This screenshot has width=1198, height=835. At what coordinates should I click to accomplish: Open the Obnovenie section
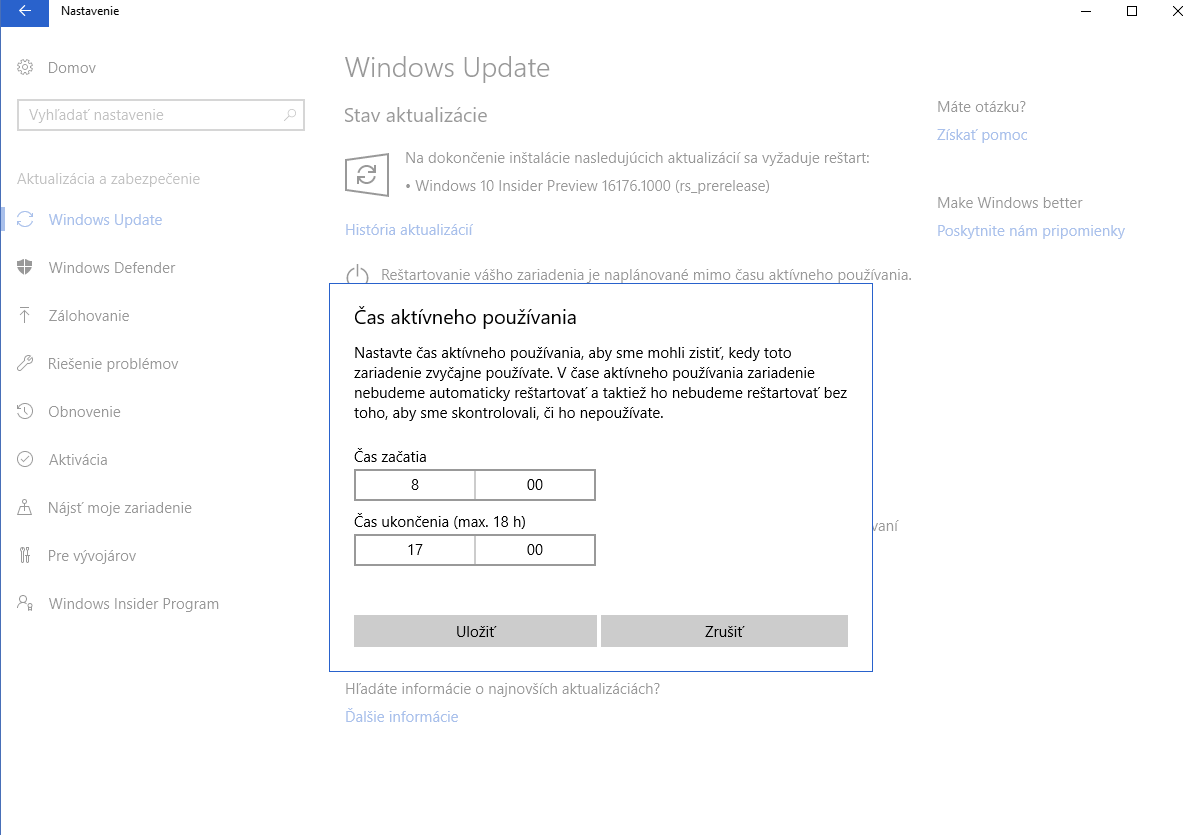tap(84, 412)
